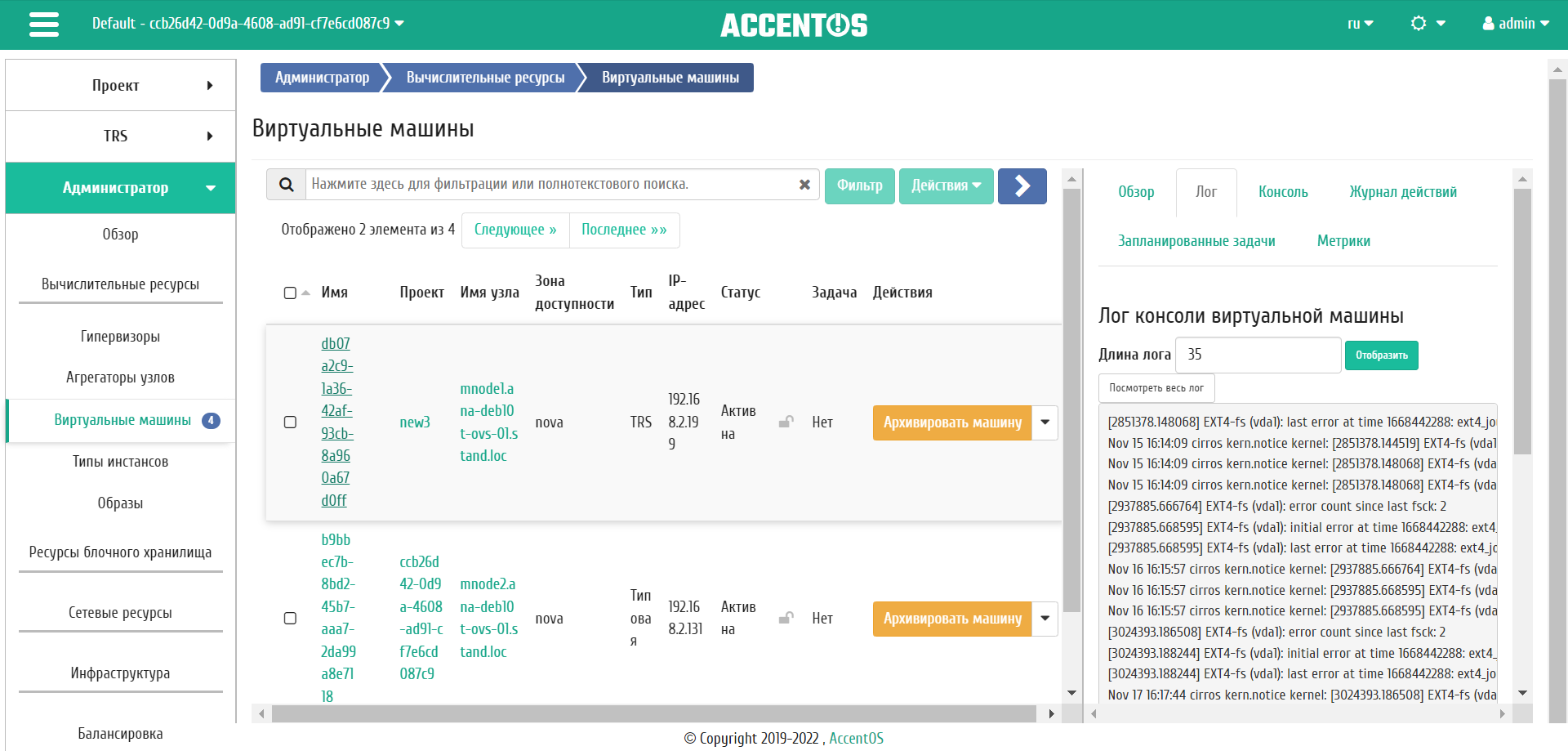This screenshot has height=751, width=1568.
Task: Click the machine list vertical scrollbar
Action: tap(1072, 399)
